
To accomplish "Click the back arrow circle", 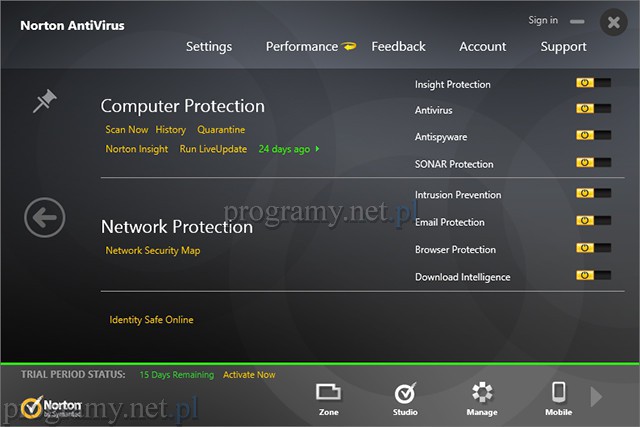I will [x=45, y=217].
